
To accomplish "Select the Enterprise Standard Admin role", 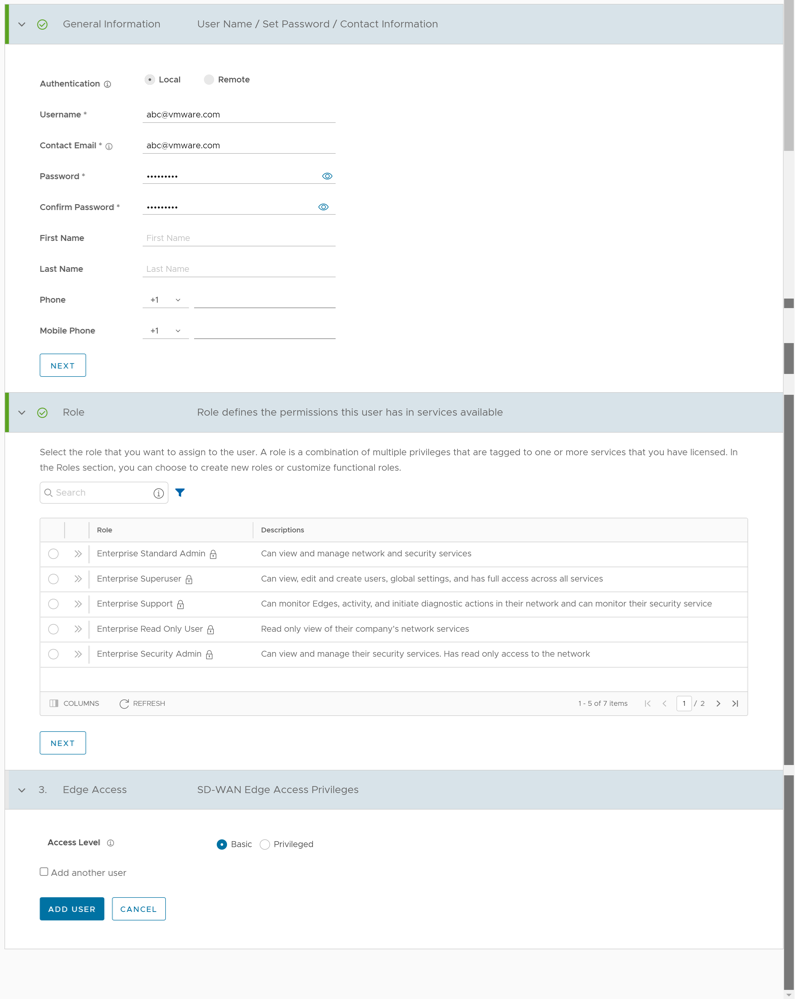I will click(54, 554).
